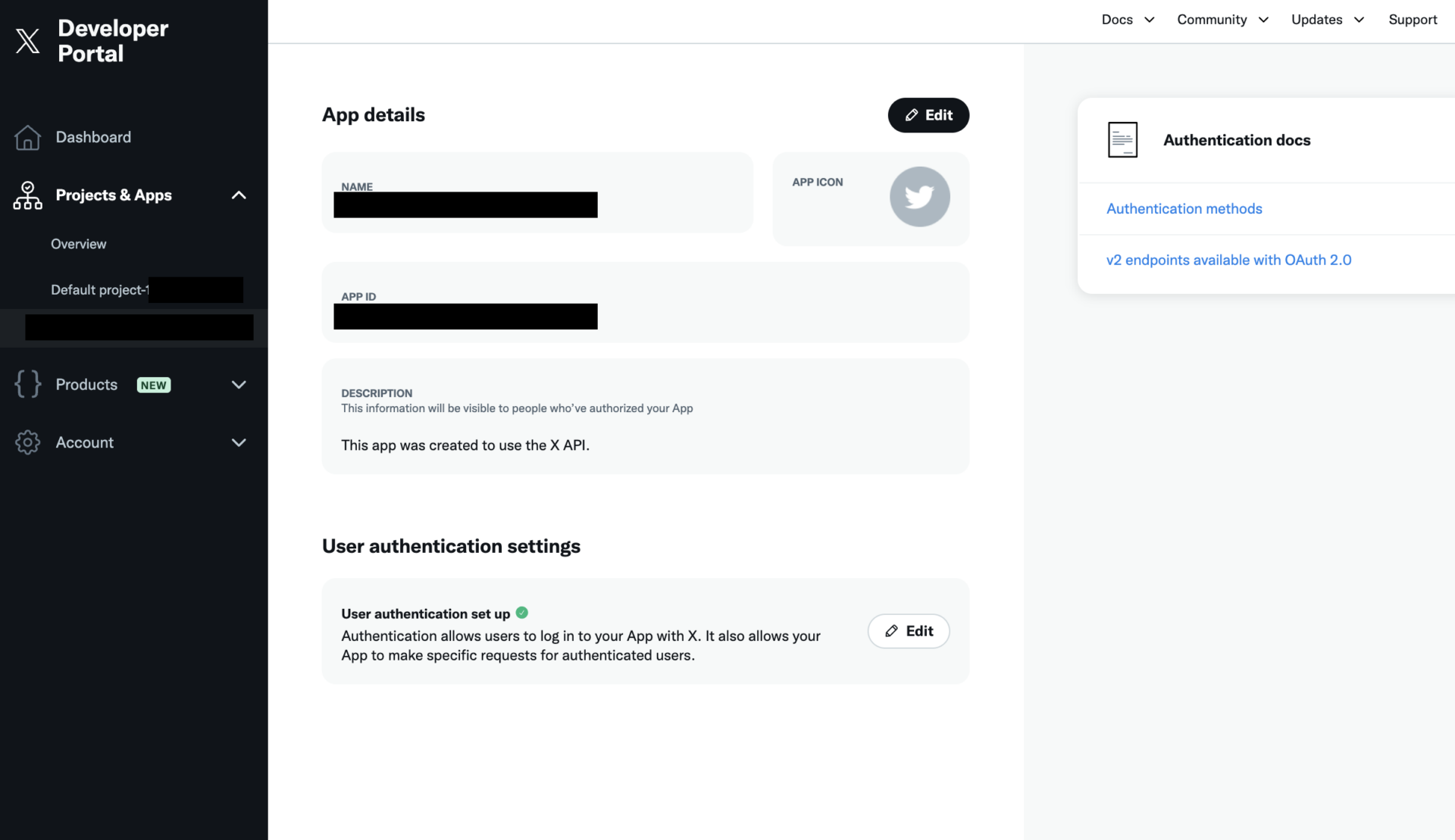Click the Products curly braces icon
Screen dimensions: 1455x840
28,384
